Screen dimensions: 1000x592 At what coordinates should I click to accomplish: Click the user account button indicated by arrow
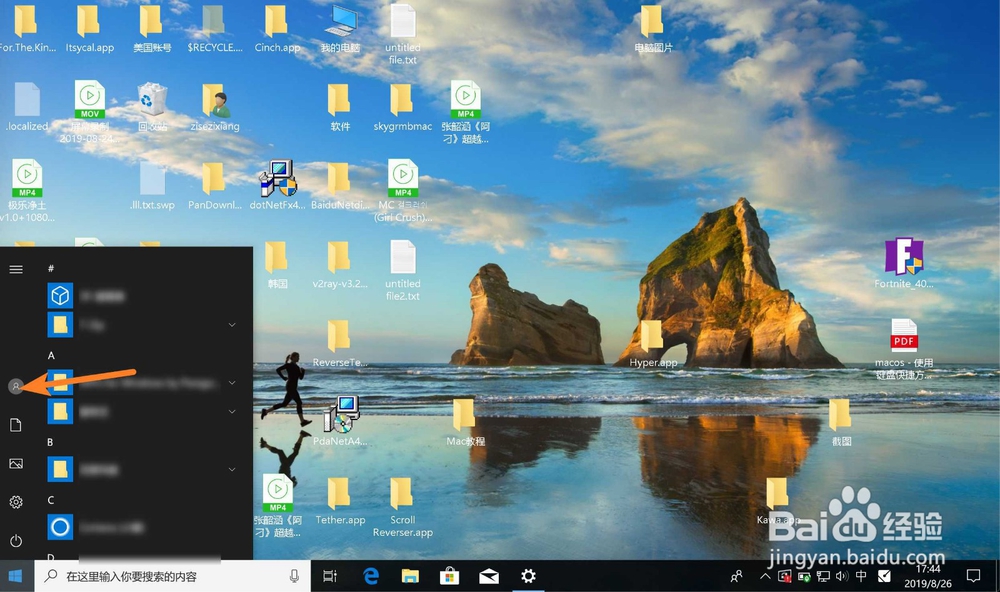pyautogui.click(x=17, y=386)
